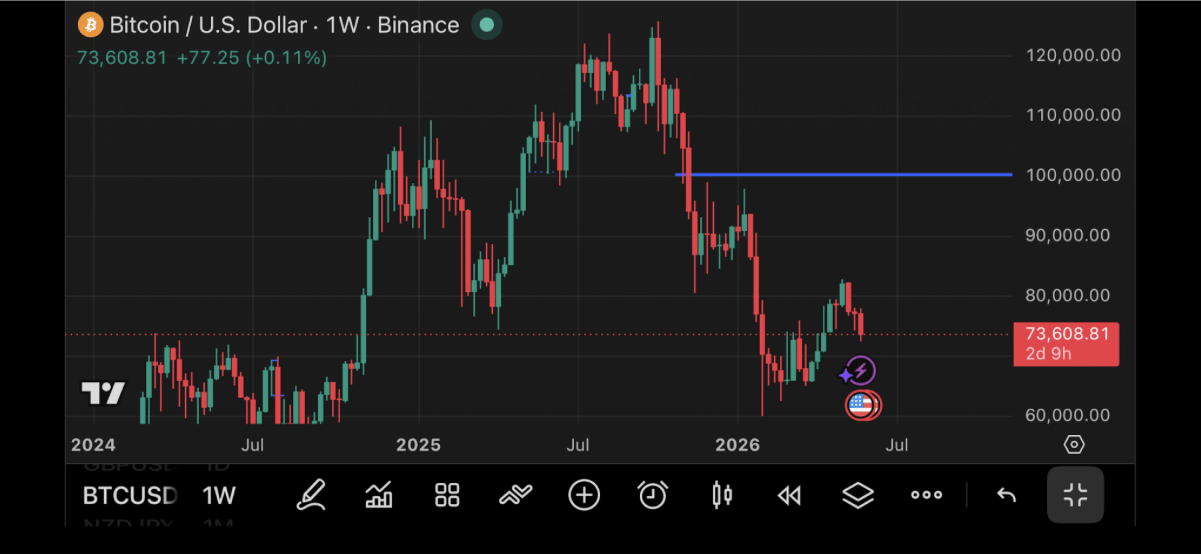
Task: Tap the 2026 label on the time axis
Action: (x=739, y=444)
